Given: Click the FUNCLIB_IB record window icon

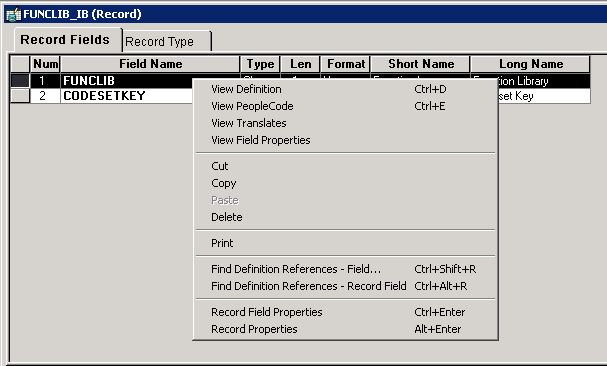Looking at the screenshot, I should [x=13, y=14].
